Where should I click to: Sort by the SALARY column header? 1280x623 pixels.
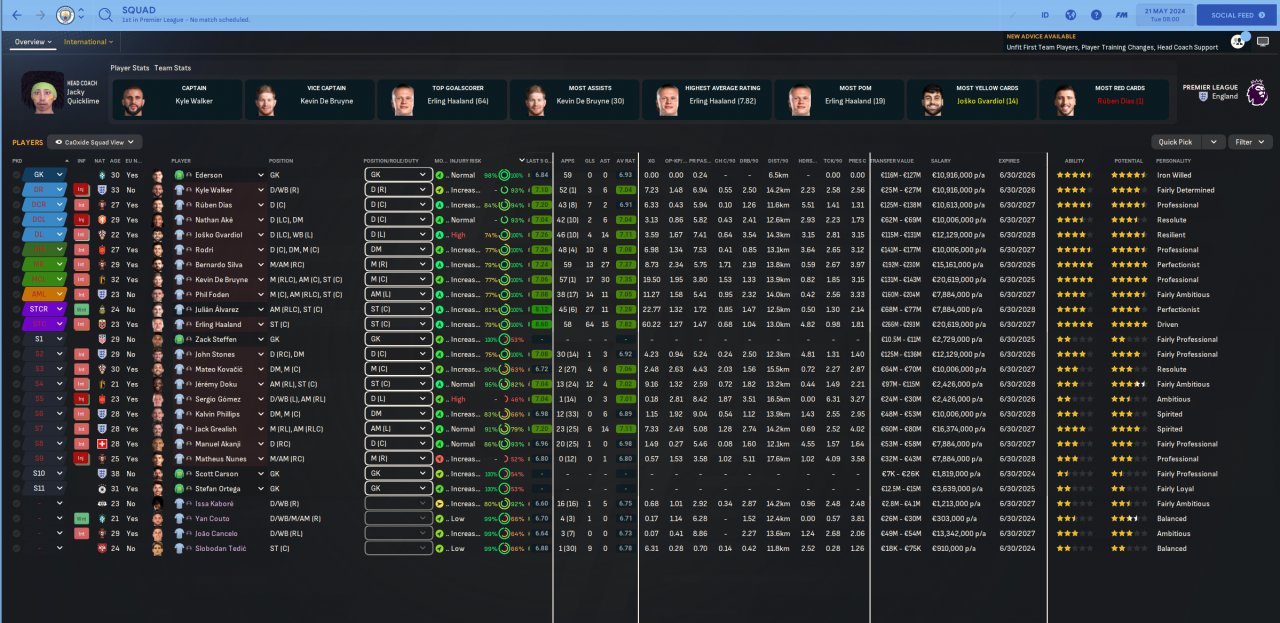coord(940,160)
